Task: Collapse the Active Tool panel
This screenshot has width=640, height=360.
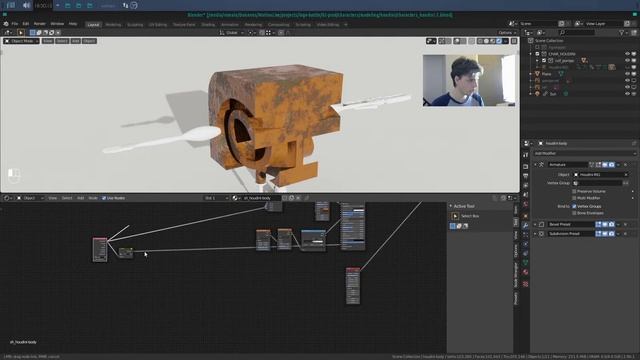Action: coord(451,206)
